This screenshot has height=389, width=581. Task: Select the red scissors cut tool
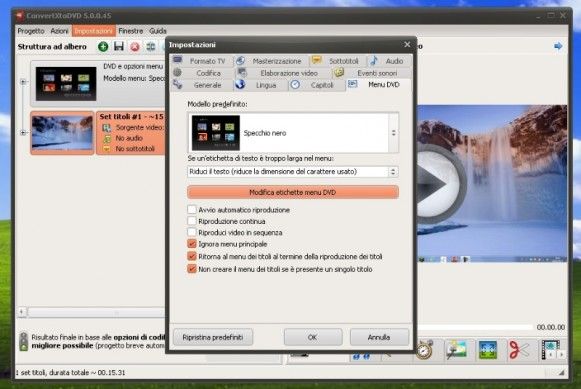519,349
